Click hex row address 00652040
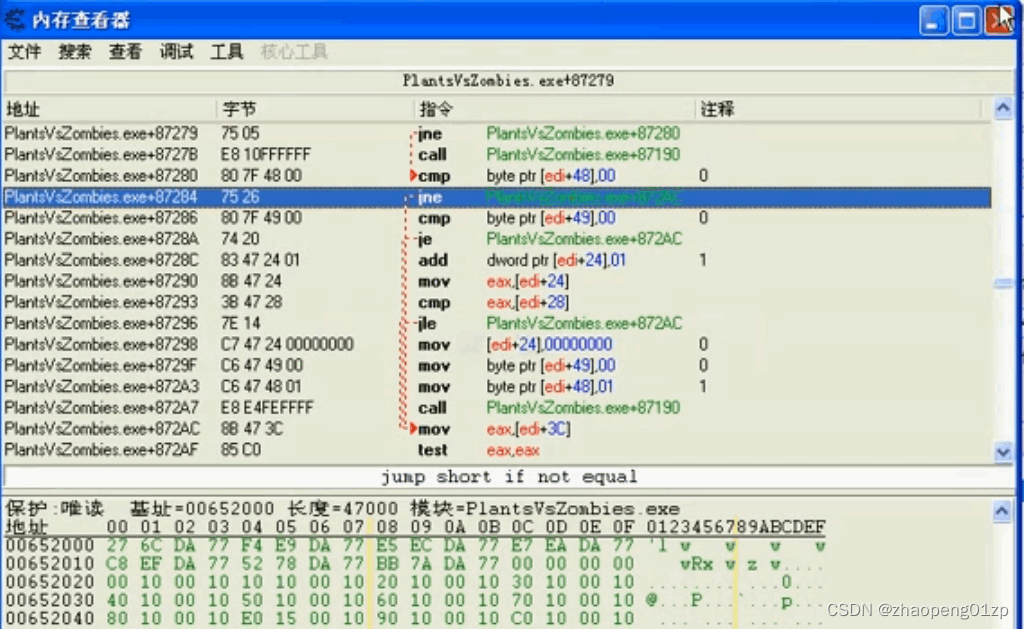 pyautogui.click(x=50, y=618)
